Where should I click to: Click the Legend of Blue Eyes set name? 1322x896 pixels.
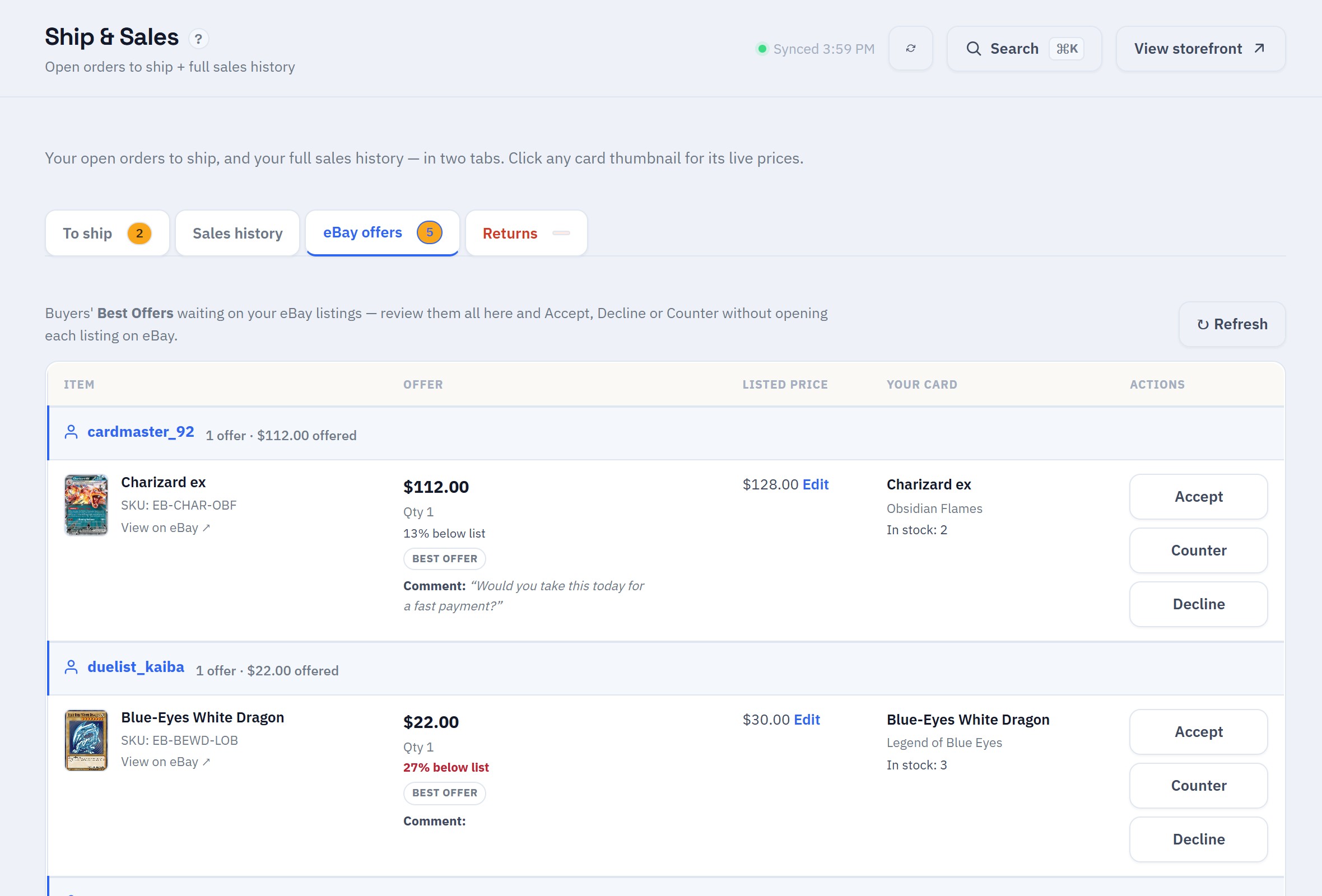(944, 743)
